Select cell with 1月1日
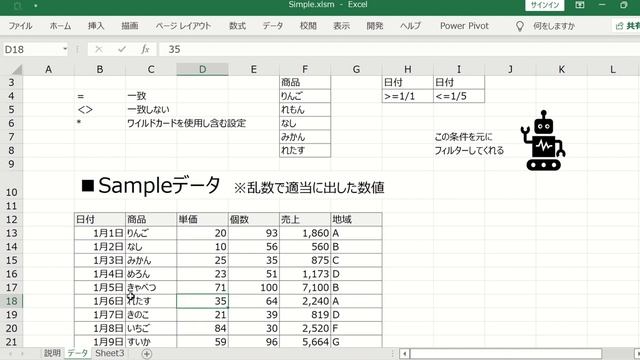Image resolution: width=640 pixels, height=360 pixels. pyautogui.click(x=100, y=233)
